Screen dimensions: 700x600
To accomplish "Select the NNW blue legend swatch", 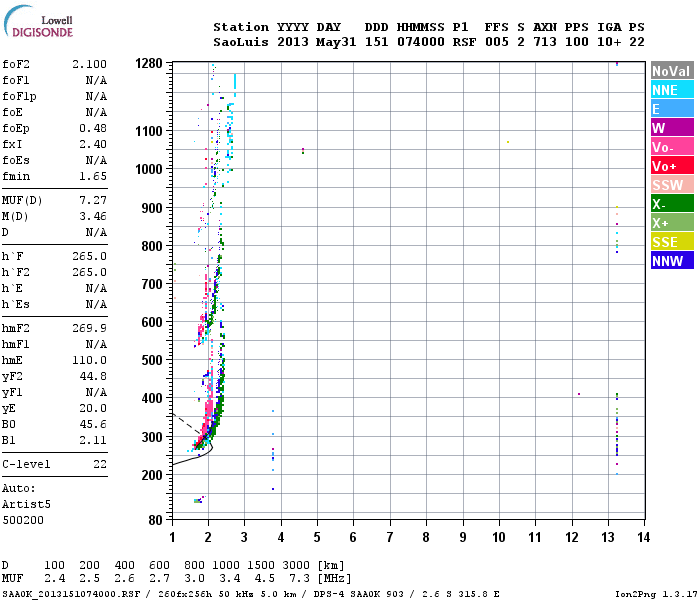I will (672, 261).
